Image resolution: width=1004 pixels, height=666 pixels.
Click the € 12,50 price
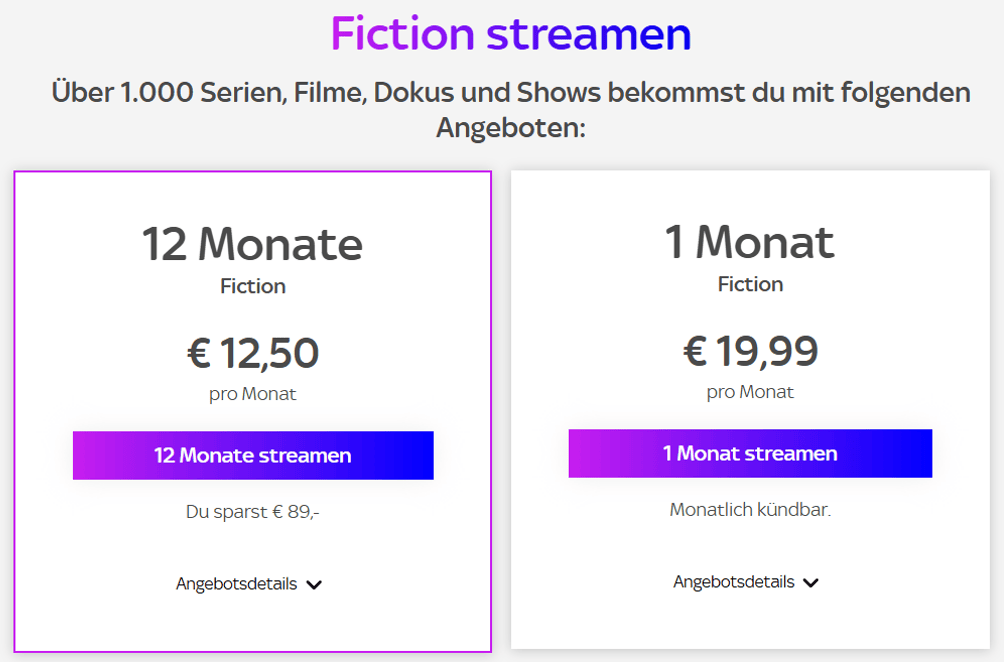(253, 353)
